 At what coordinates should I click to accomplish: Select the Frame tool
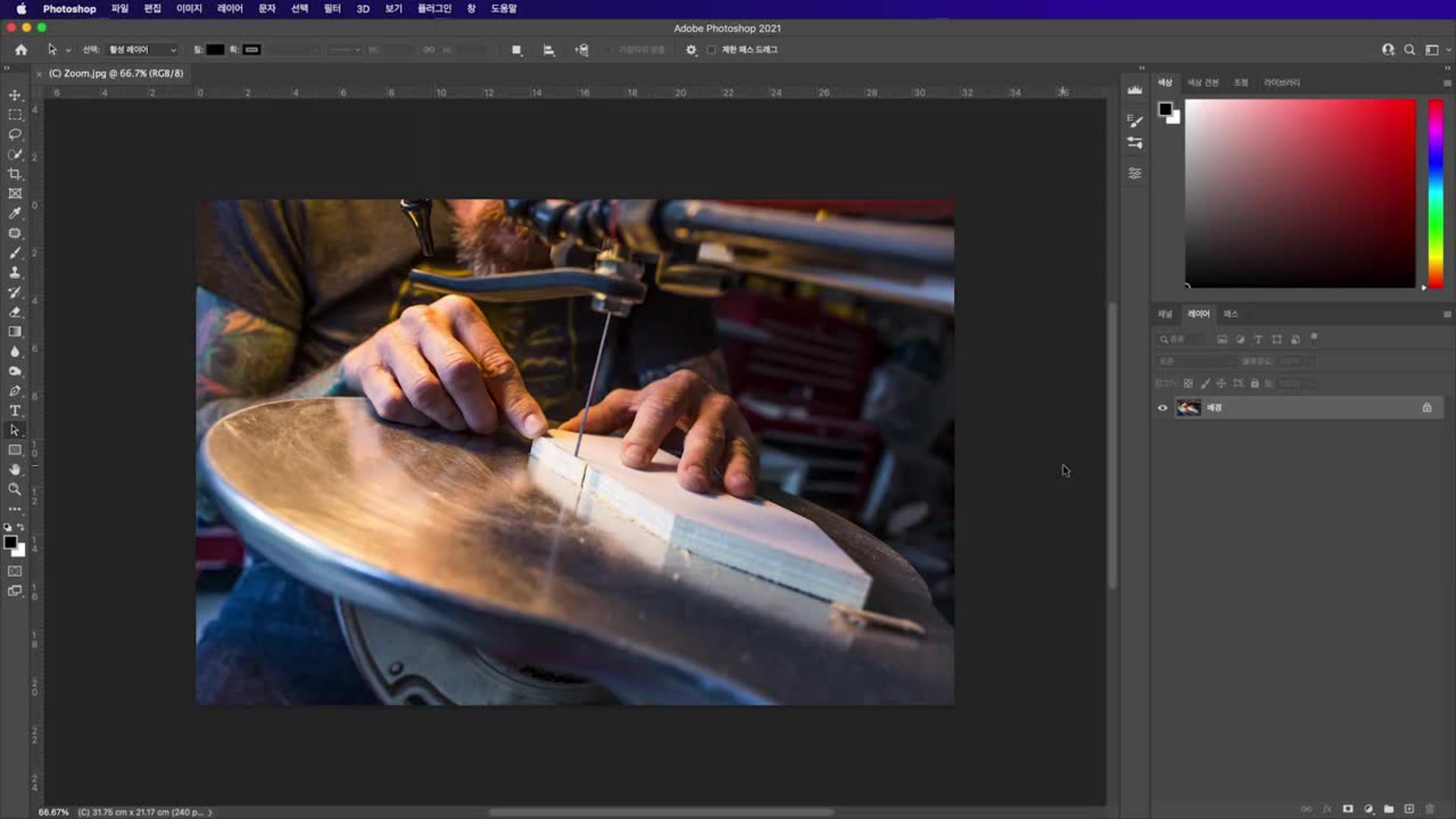(14, 193)
